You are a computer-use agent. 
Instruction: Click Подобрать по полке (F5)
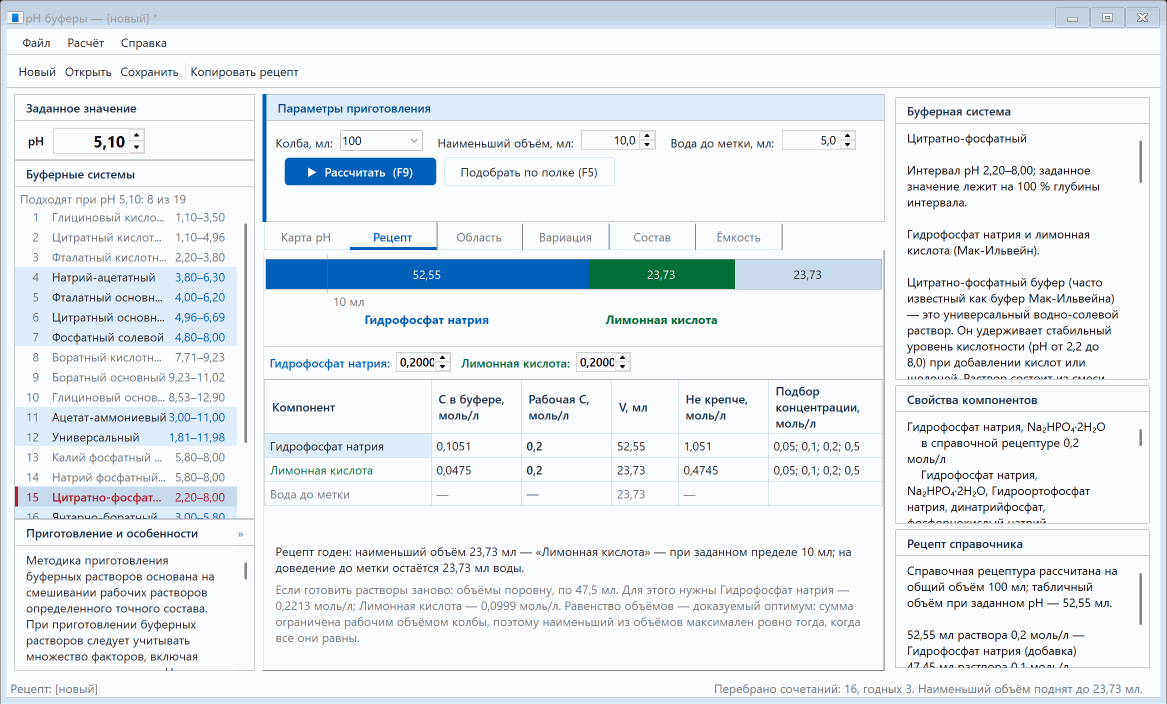click(x=529, y=172)
